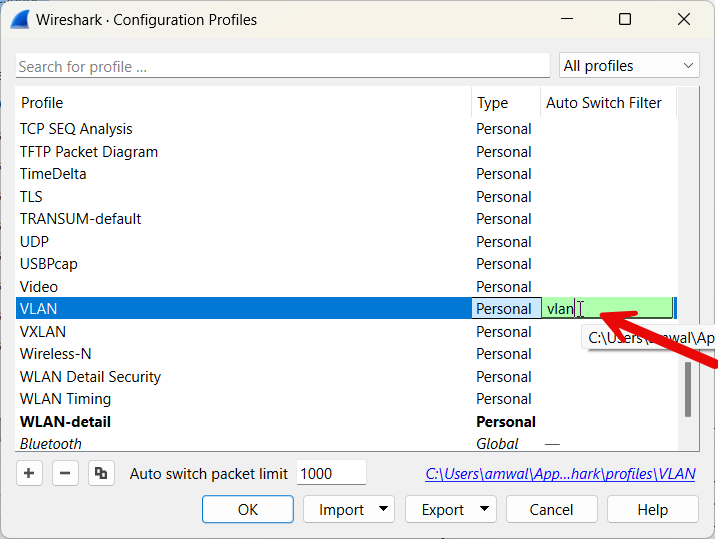Click the remove profile minus button
This screenshot has width=718, height=539.
65,473
